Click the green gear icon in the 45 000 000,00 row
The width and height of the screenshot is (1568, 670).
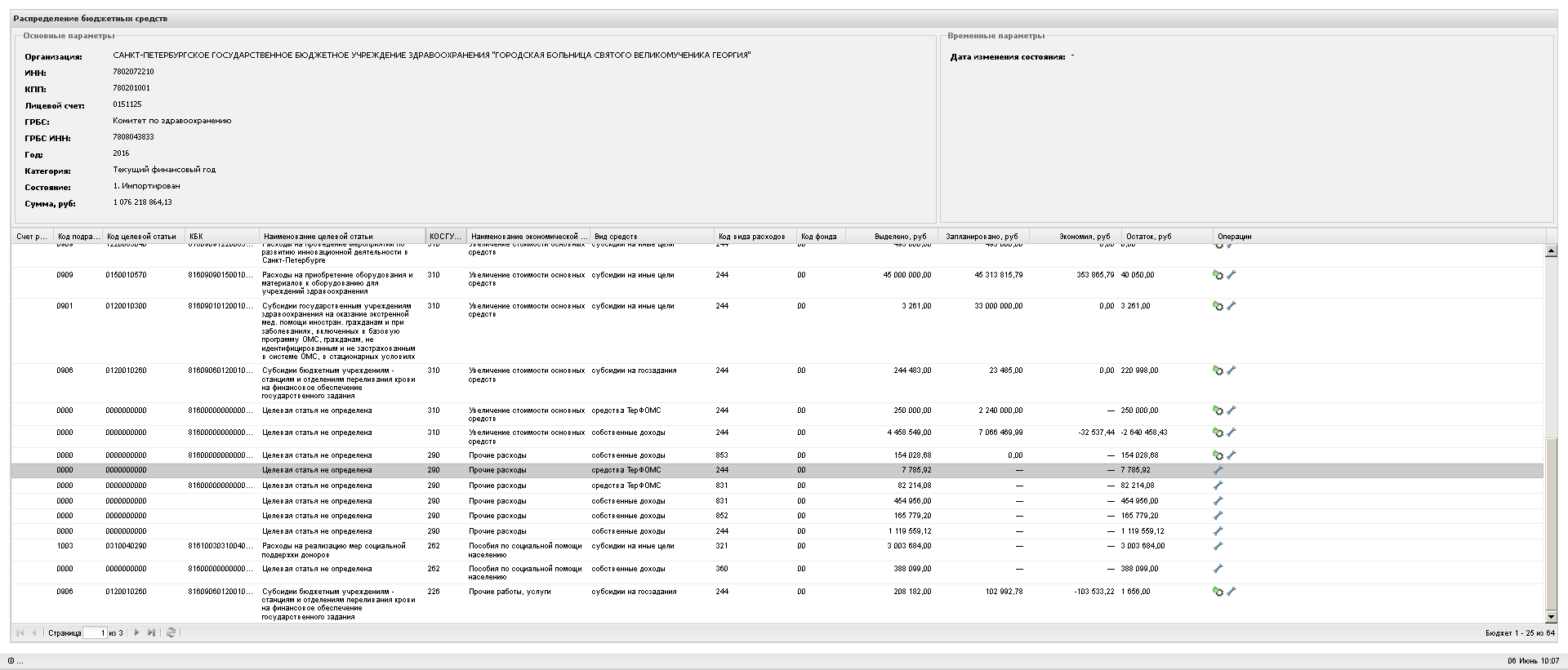[1218, 275]
